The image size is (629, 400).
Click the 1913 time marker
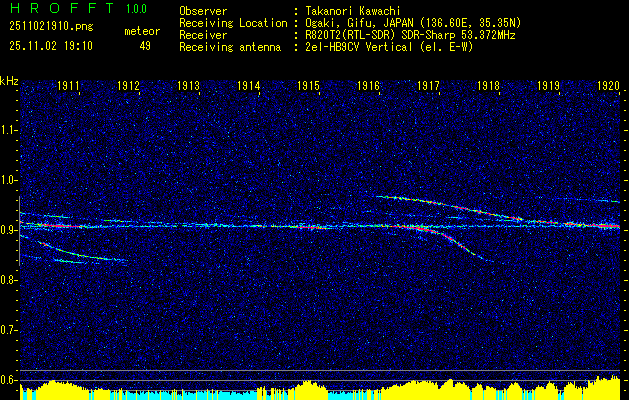[188, 87]
